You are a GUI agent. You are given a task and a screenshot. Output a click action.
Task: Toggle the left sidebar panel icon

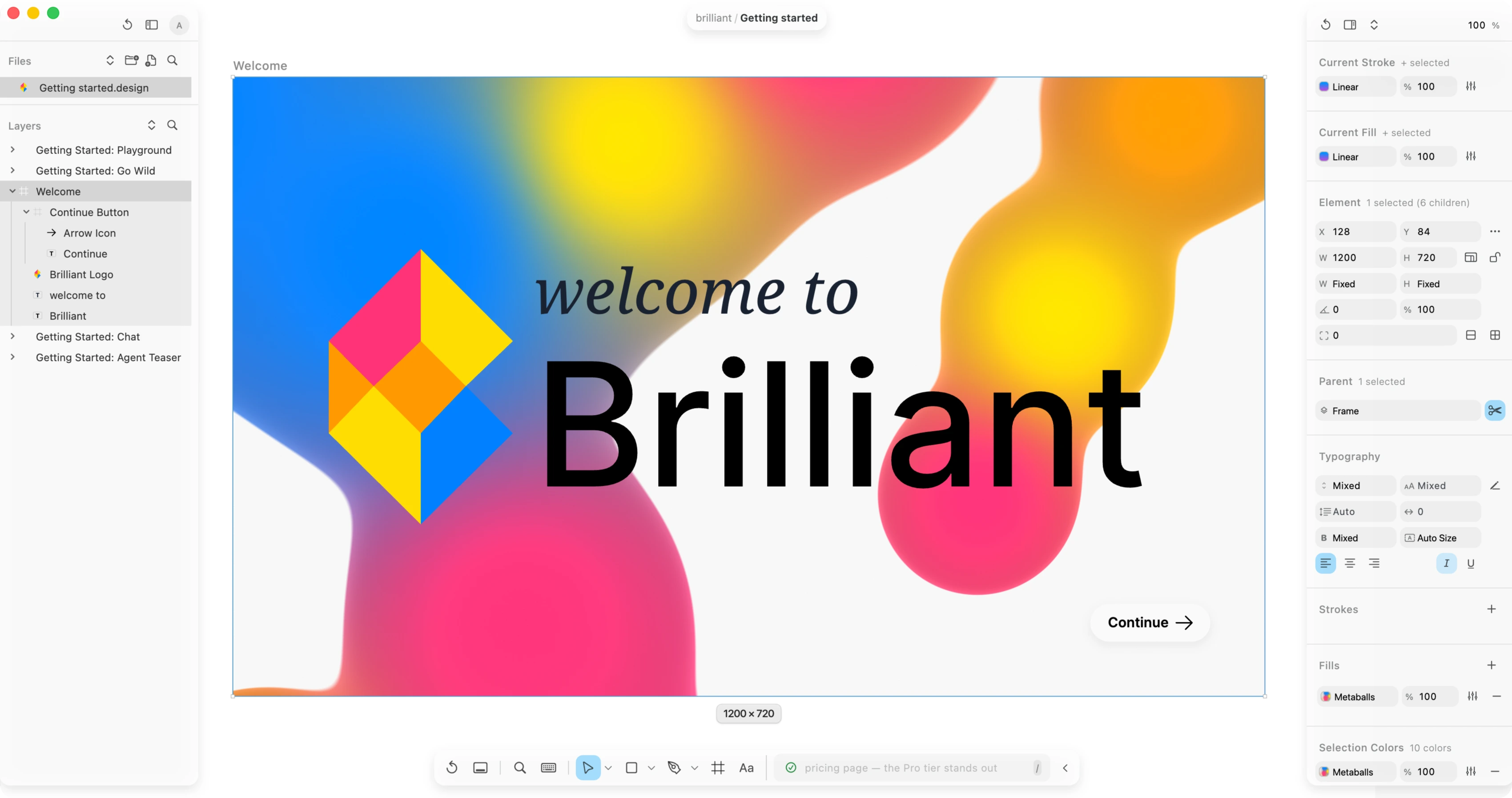coord(152,24)
